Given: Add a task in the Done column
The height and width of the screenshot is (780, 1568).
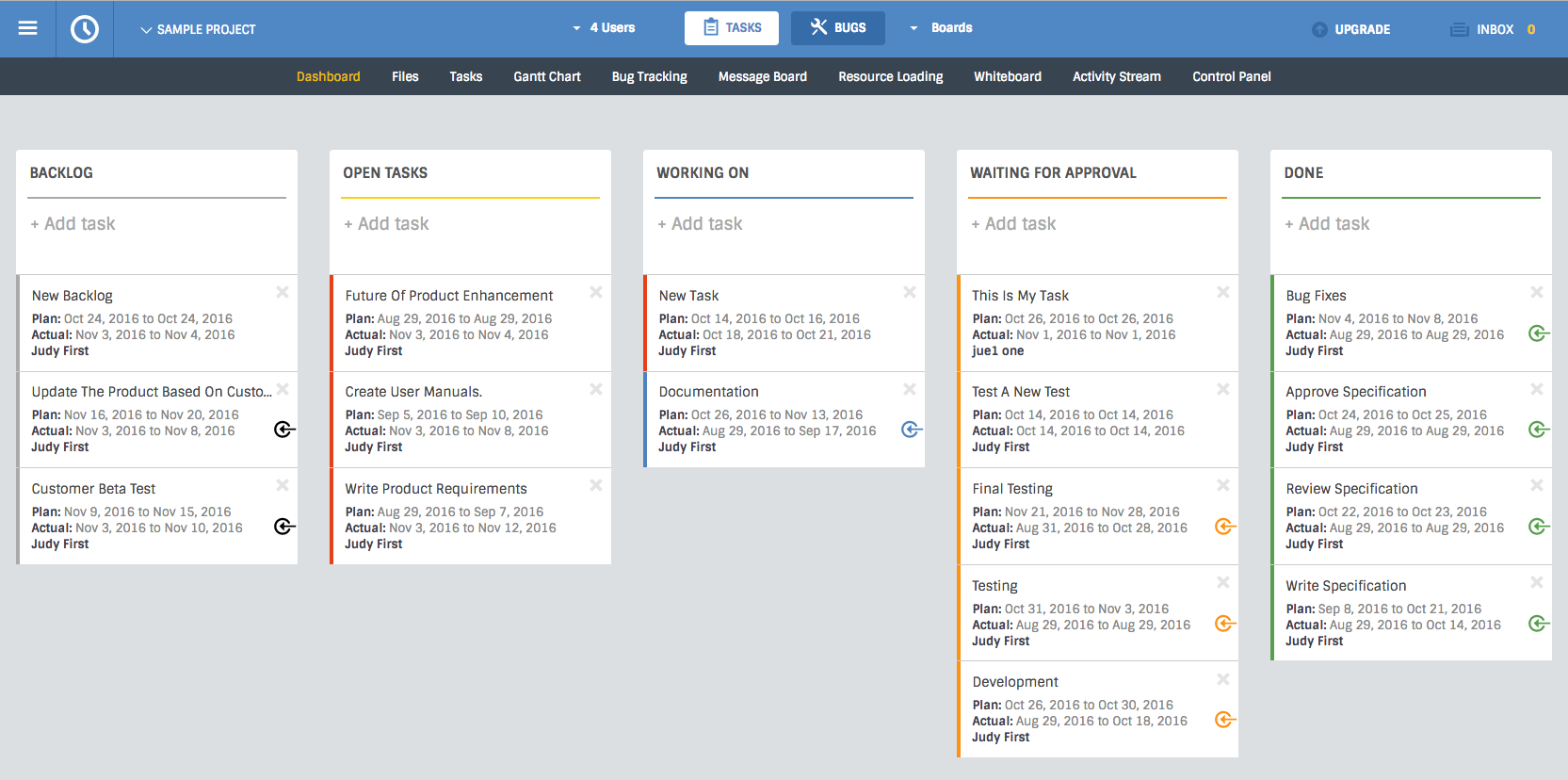Looking at the screenshot, I should point(1328,224).
